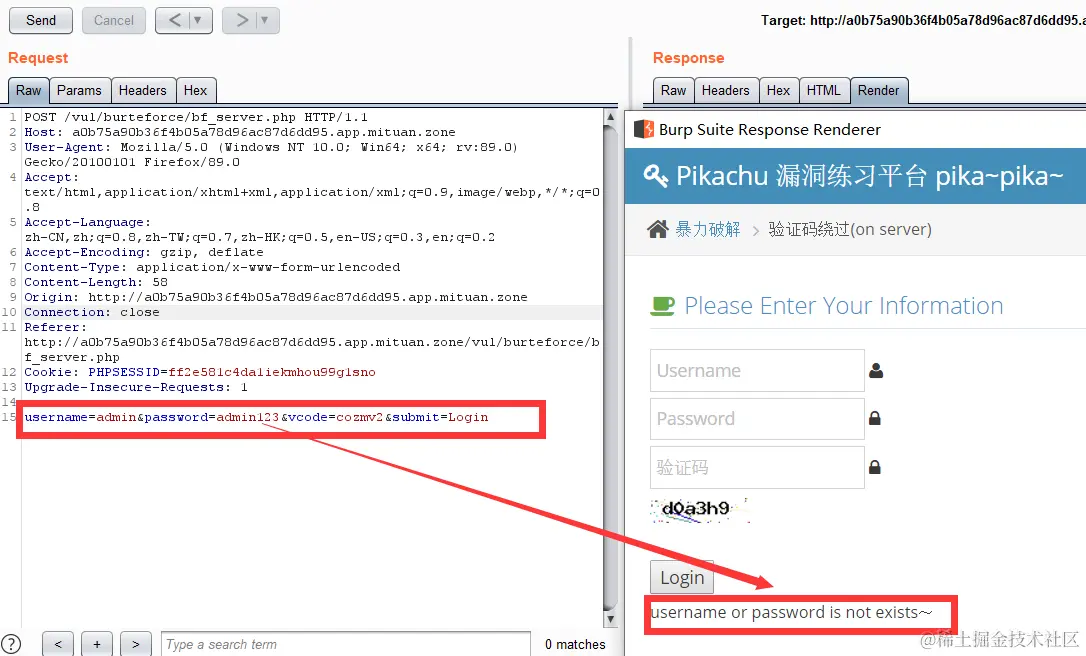Viewport: 1086px width, 656px height.
Task: Open the Response Headers tab
Action: 725,91
